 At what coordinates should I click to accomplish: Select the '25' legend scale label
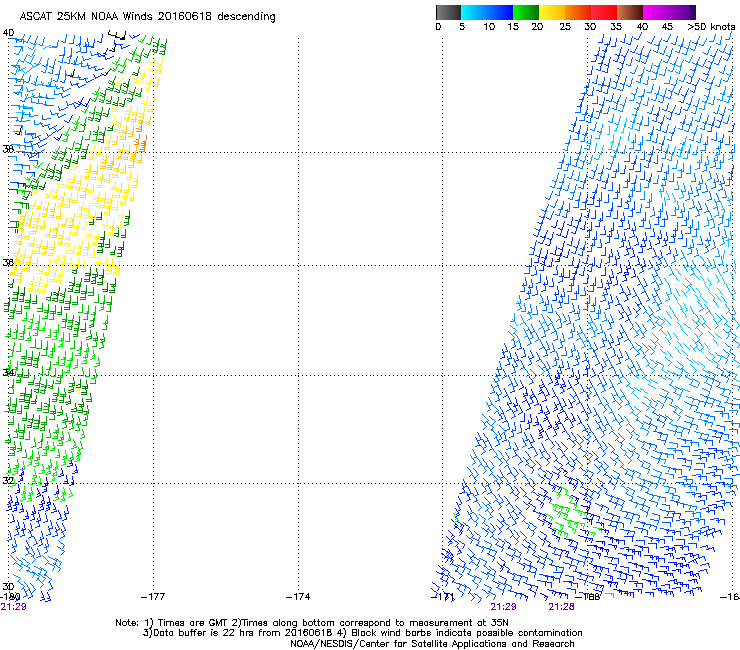[x=565, y=27]
